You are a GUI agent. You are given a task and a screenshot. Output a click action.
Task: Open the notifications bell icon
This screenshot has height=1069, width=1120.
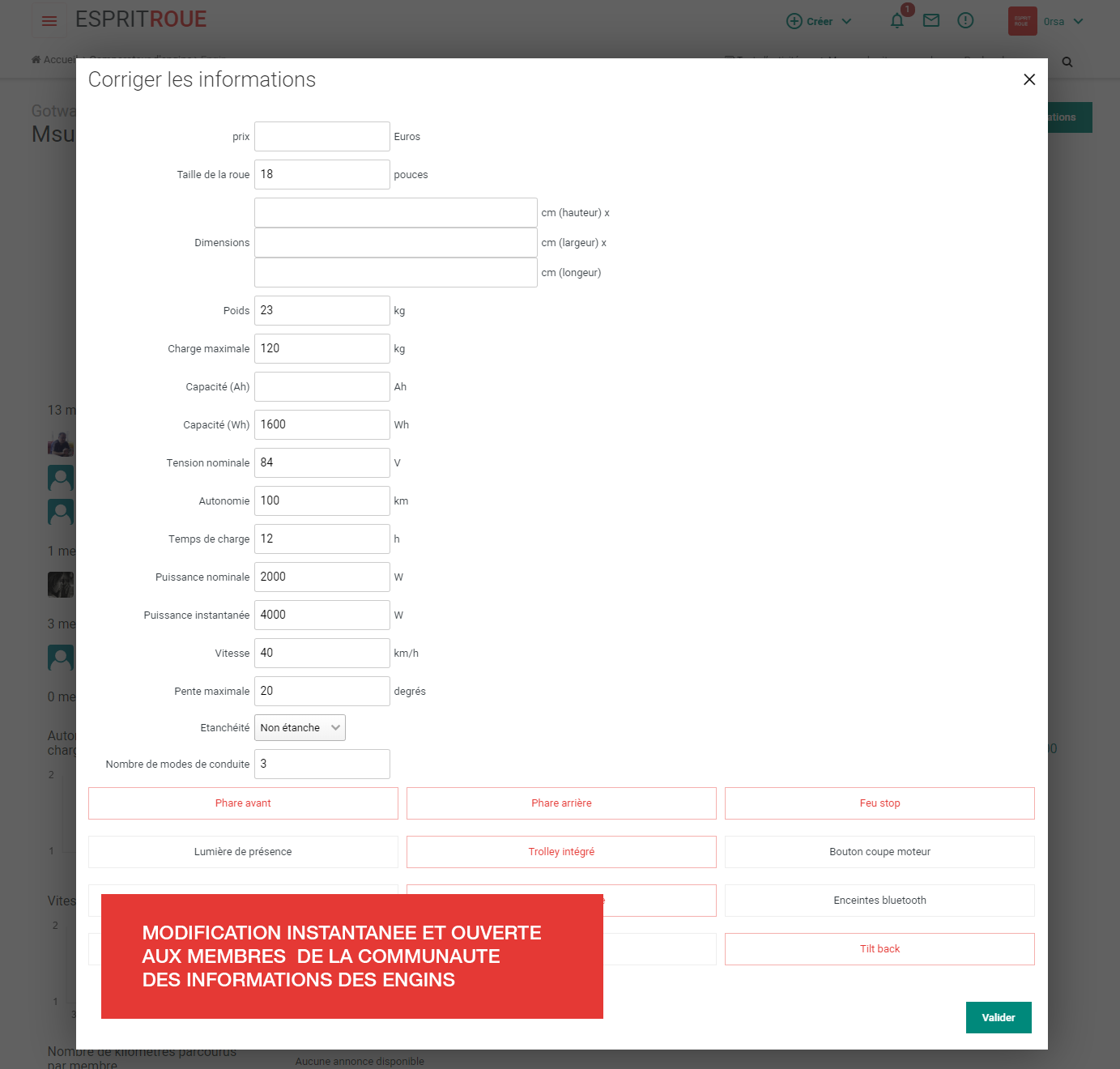[896, 21]
